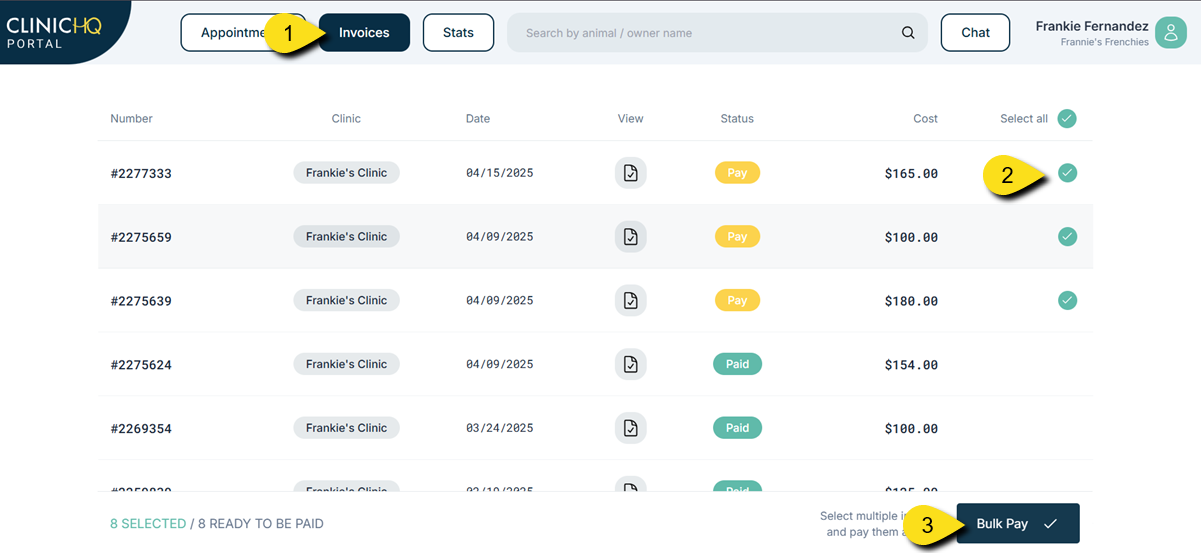The image size is (1201, 553).
Task: Uncheck invoice #2275659 selection
Action: [x=1067, y=237]
